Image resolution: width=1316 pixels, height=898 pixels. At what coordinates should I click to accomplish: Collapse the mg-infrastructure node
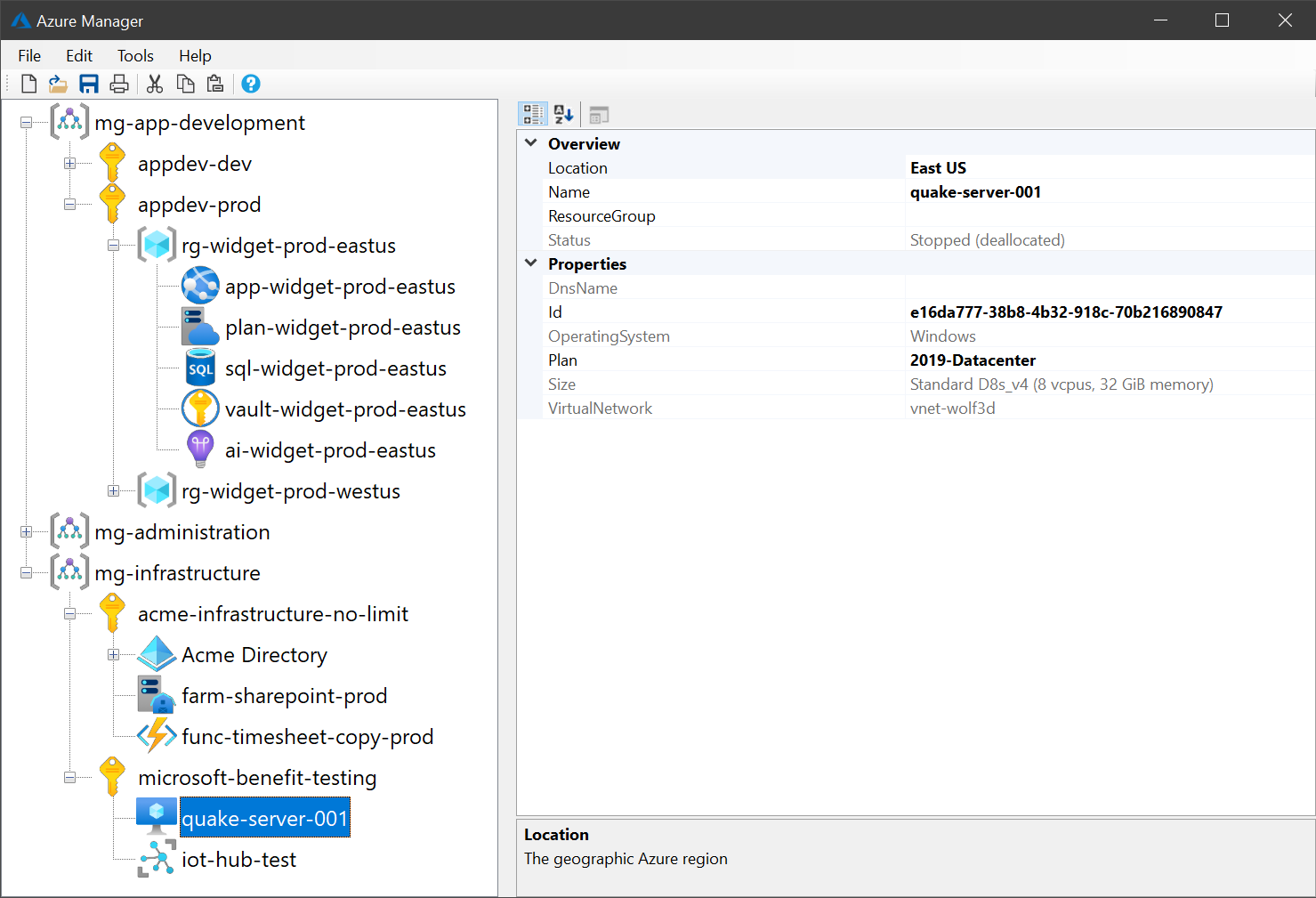tap(27, 573)
